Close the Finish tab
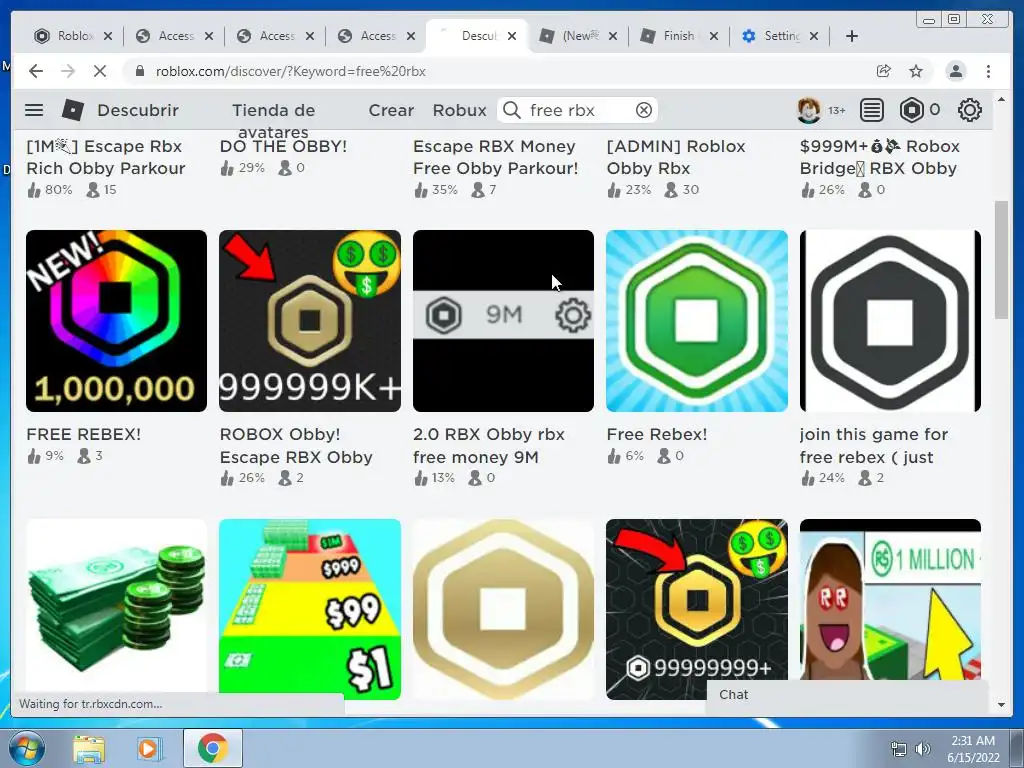 click(714, 36)
